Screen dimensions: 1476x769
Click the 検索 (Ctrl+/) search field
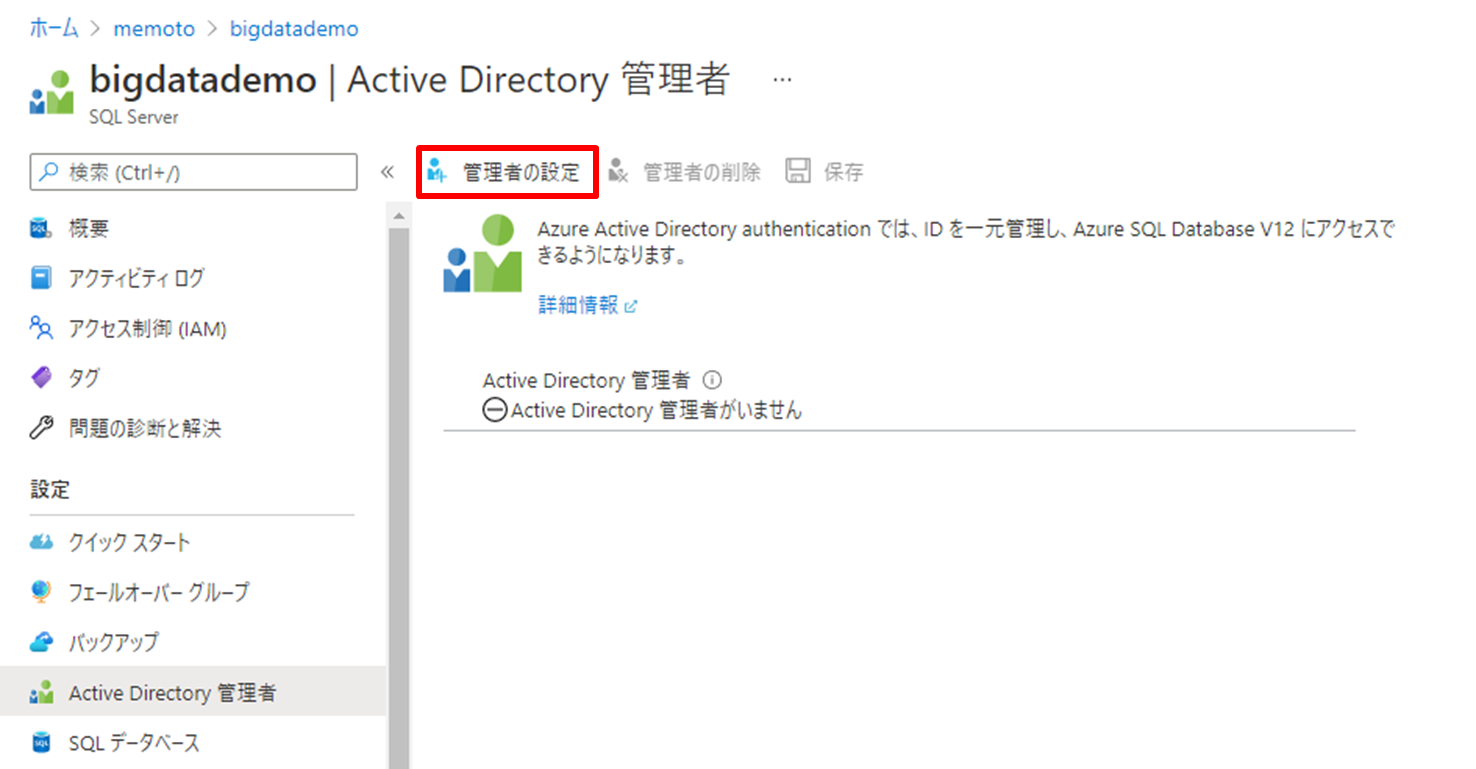coord(194,172)
